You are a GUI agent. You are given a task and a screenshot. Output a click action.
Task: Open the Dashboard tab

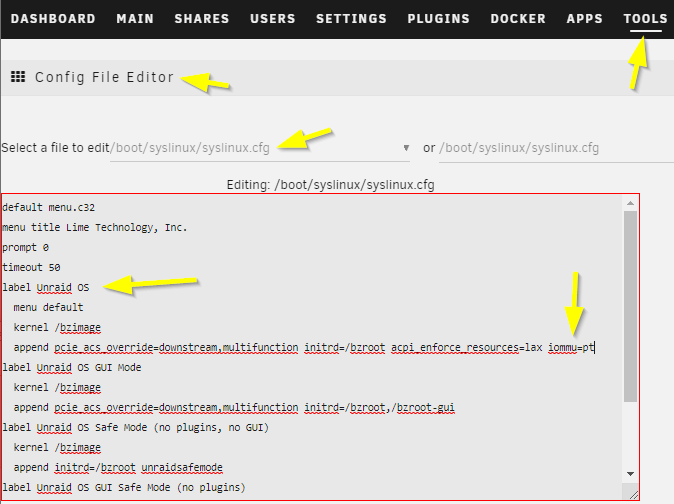53,19
